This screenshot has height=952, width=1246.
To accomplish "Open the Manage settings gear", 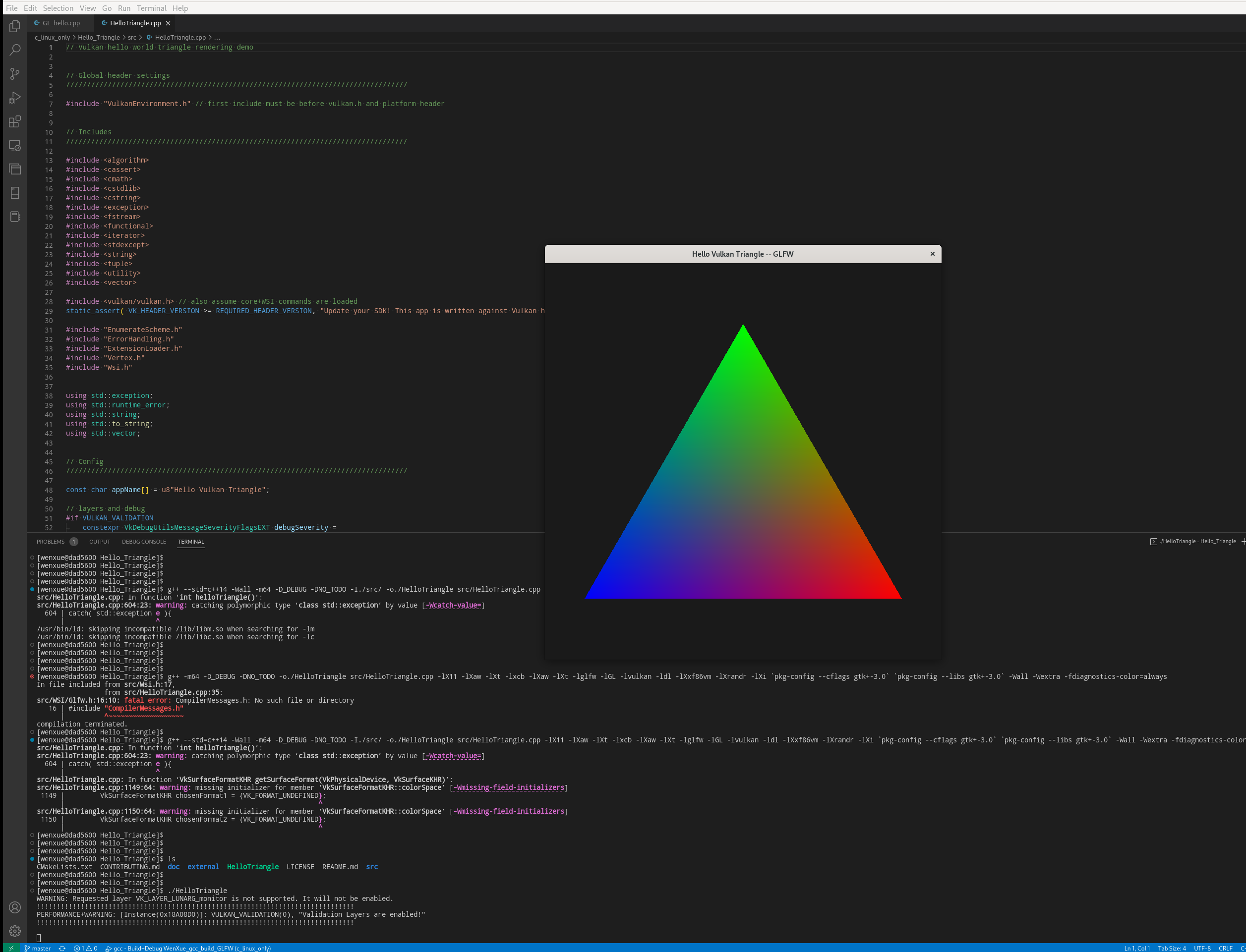I will (x=15, y=931).
